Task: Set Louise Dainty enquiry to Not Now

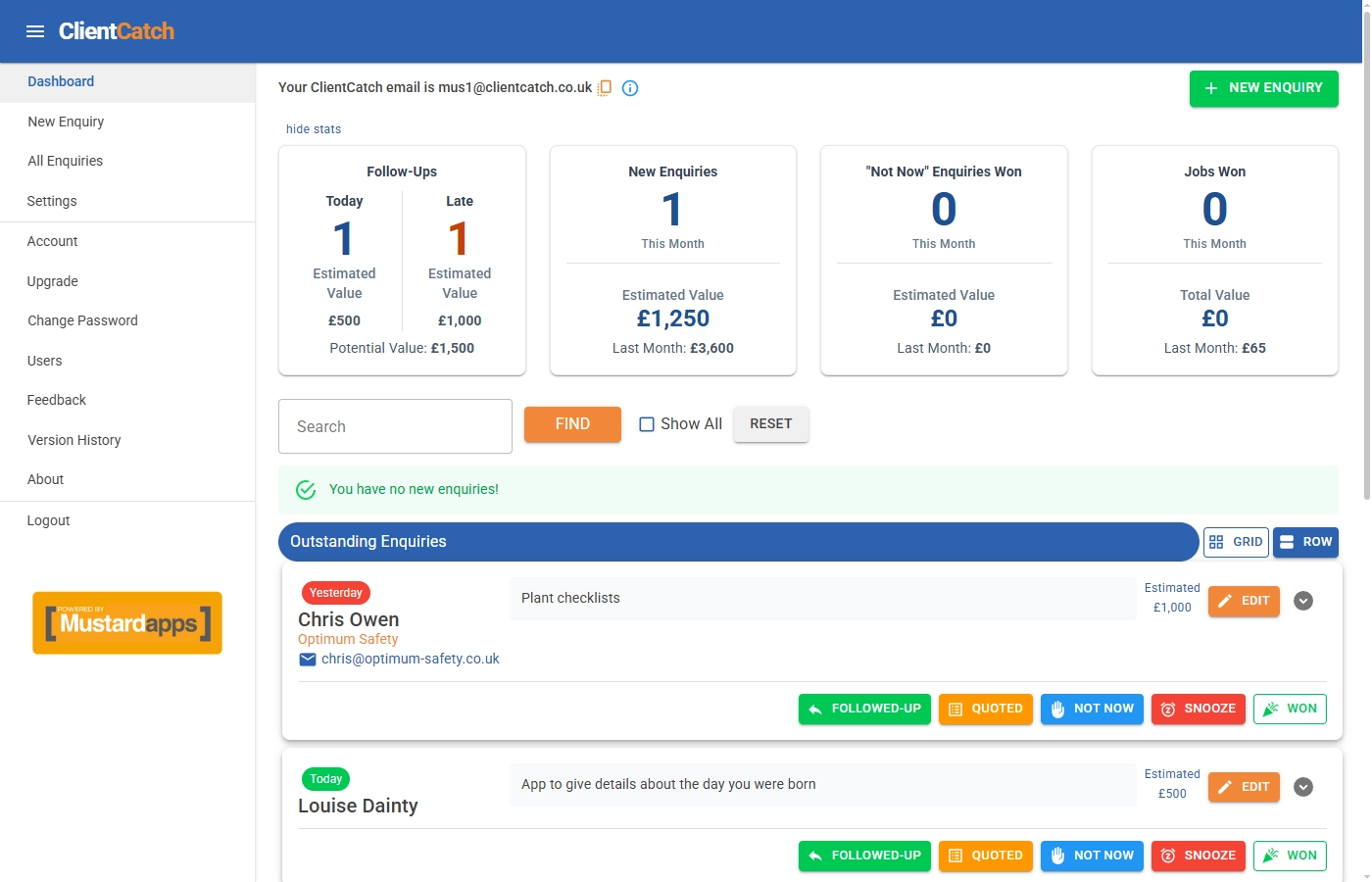Action: pos(1092,856)
